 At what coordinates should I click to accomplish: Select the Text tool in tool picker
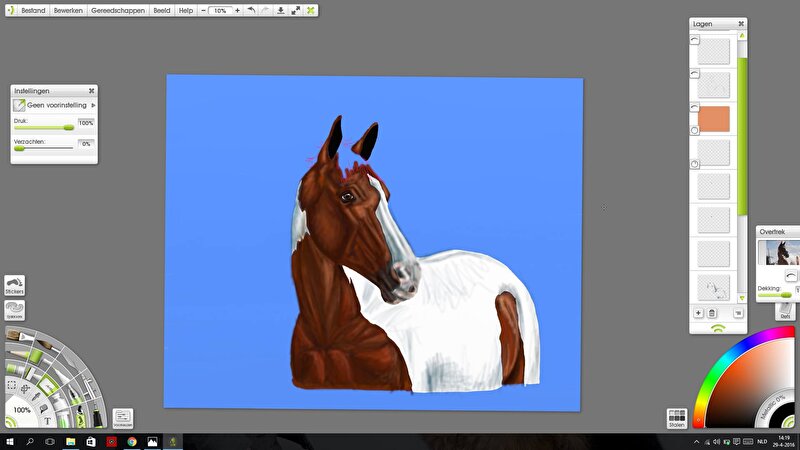(47, 421)
